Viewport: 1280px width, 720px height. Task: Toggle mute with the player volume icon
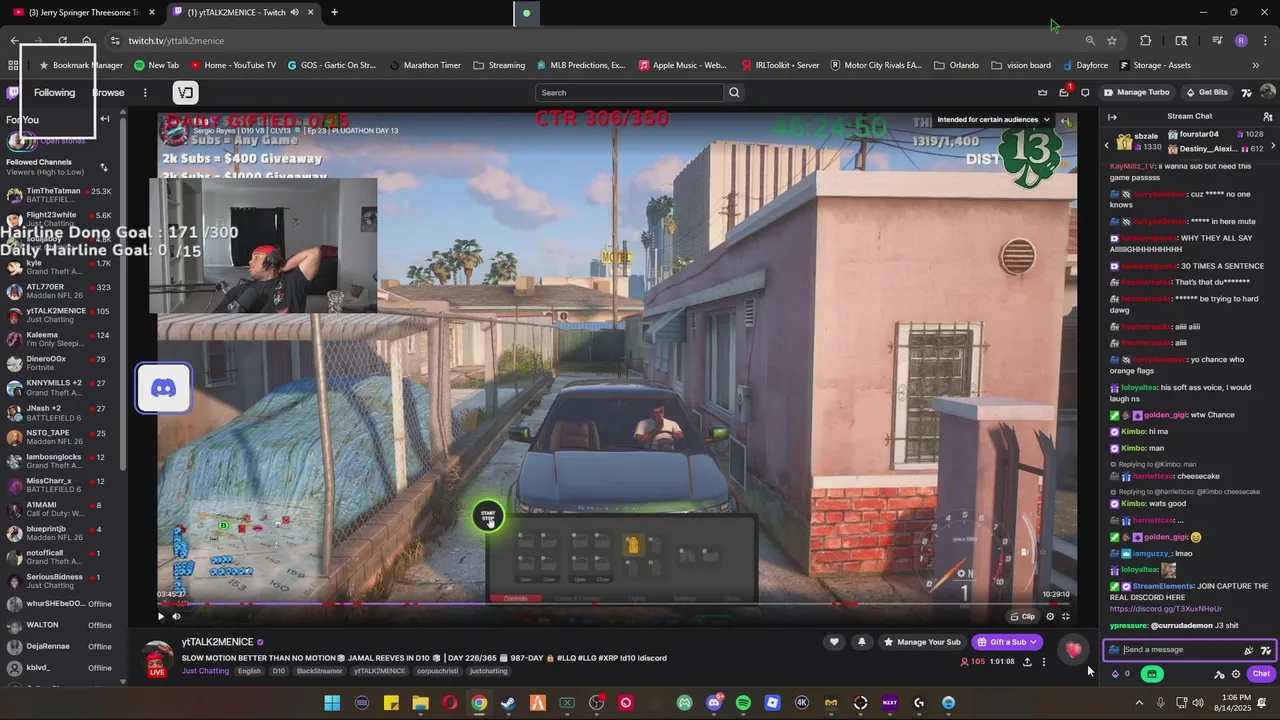177,617
